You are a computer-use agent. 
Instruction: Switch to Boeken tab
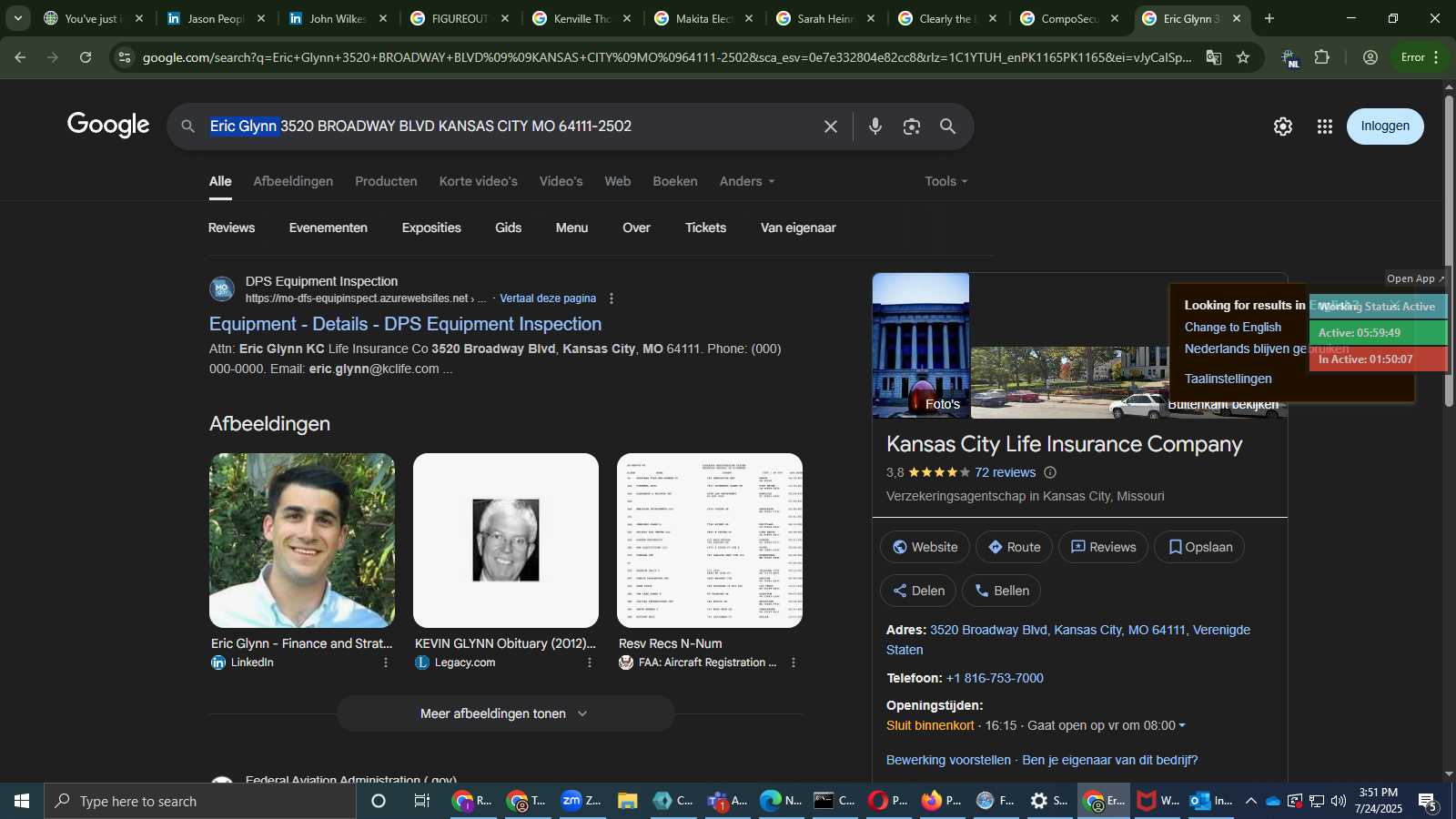pos(674,181)
